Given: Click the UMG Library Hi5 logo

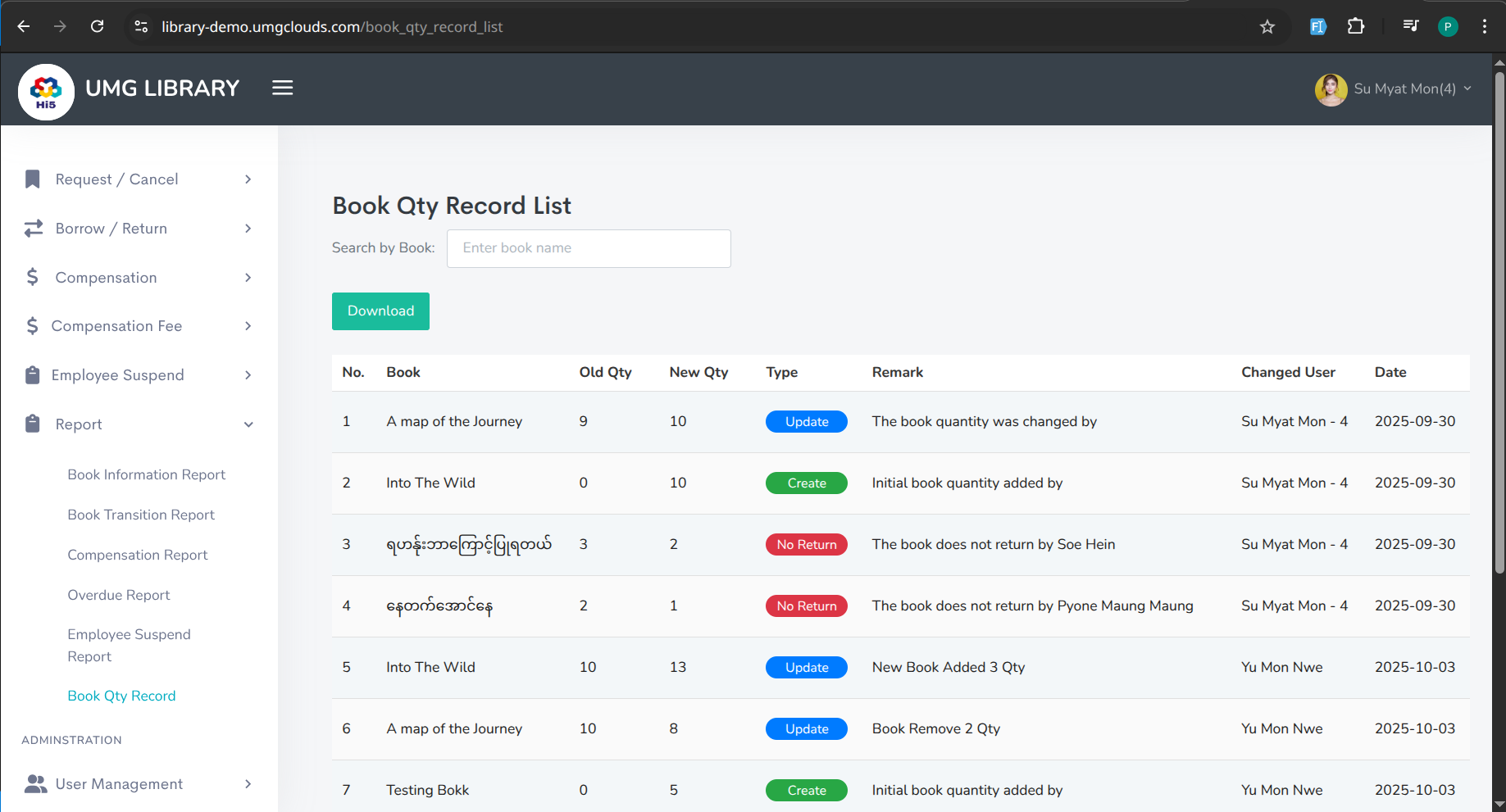Looking at the screenshot, I should click(46, 92).
